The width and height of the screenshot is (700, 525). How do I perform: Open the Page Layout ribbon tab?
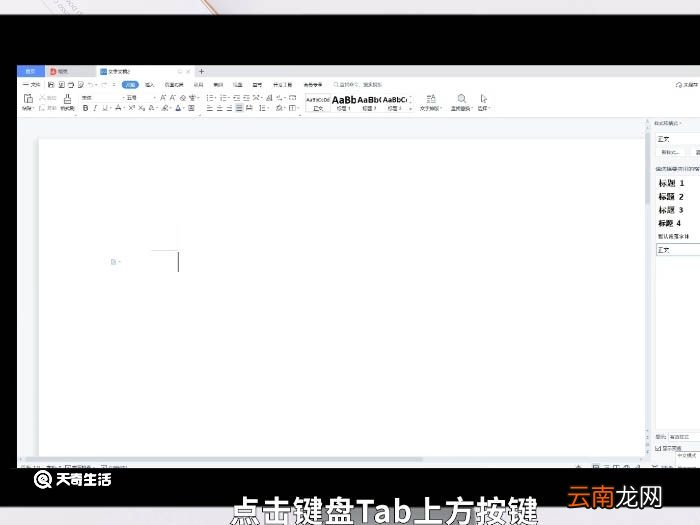click(174, 84)
